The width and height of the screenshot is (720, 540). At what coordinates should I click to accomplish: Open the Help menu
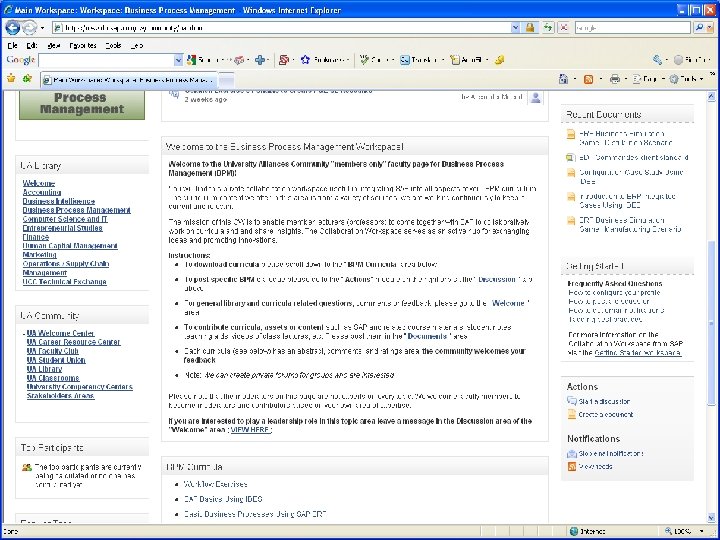pyautogui.click(x=137, y=45)
